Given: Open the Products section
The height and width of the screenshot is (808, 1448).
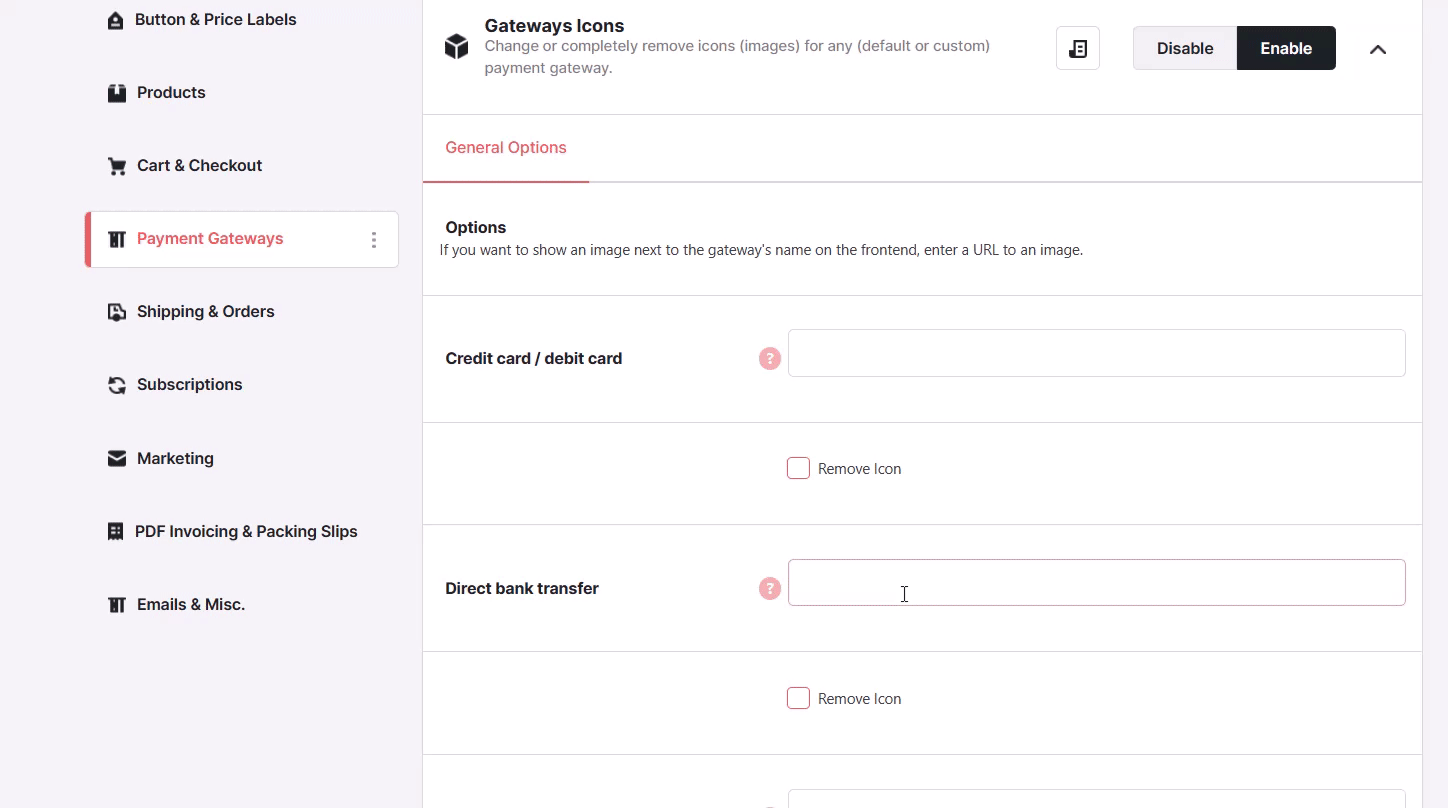Looking at the screenshot, I should [x=171, y=93].
